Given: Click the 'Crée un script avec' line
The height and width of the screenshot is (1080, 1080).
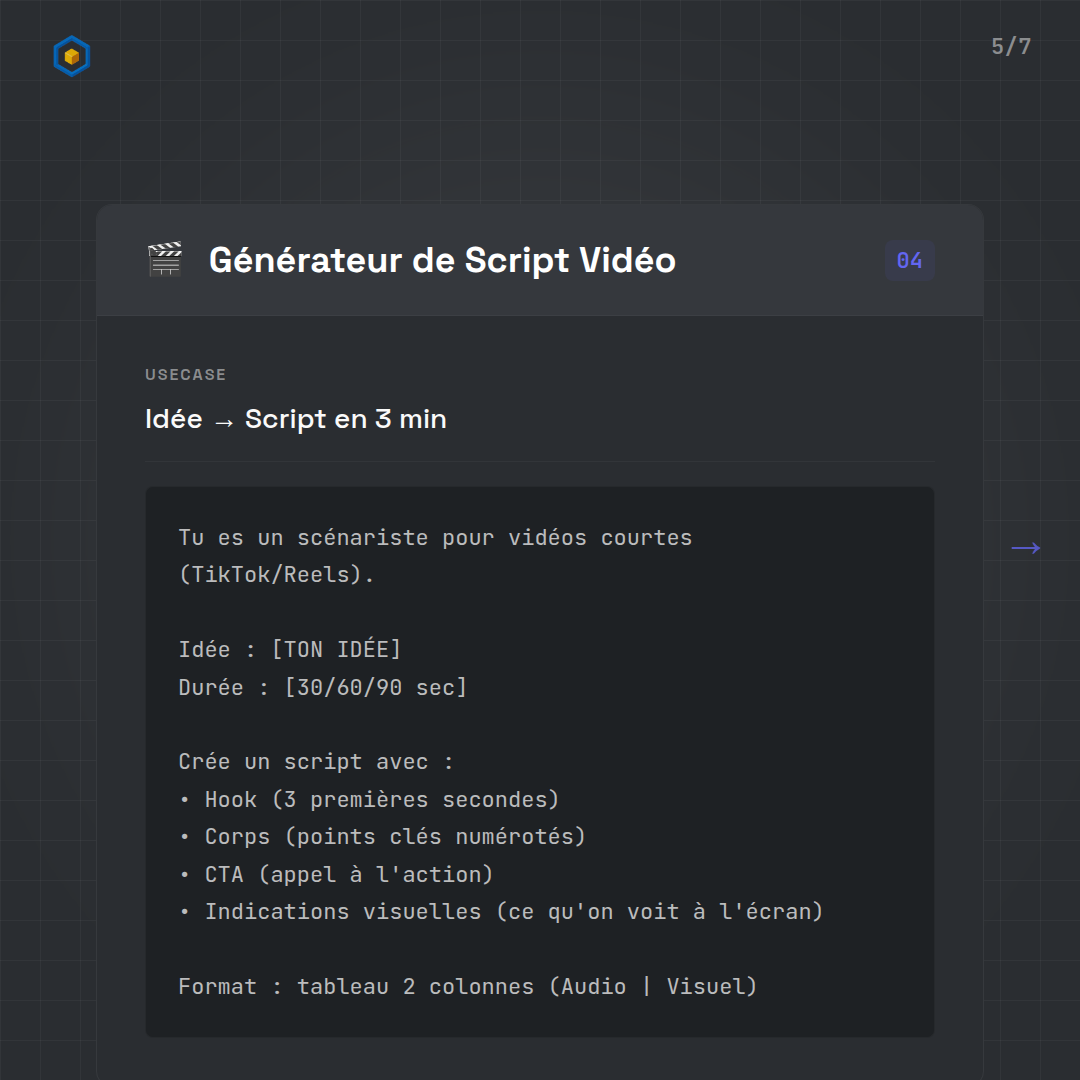Looking at the screenshot, I should click(316, 762).
